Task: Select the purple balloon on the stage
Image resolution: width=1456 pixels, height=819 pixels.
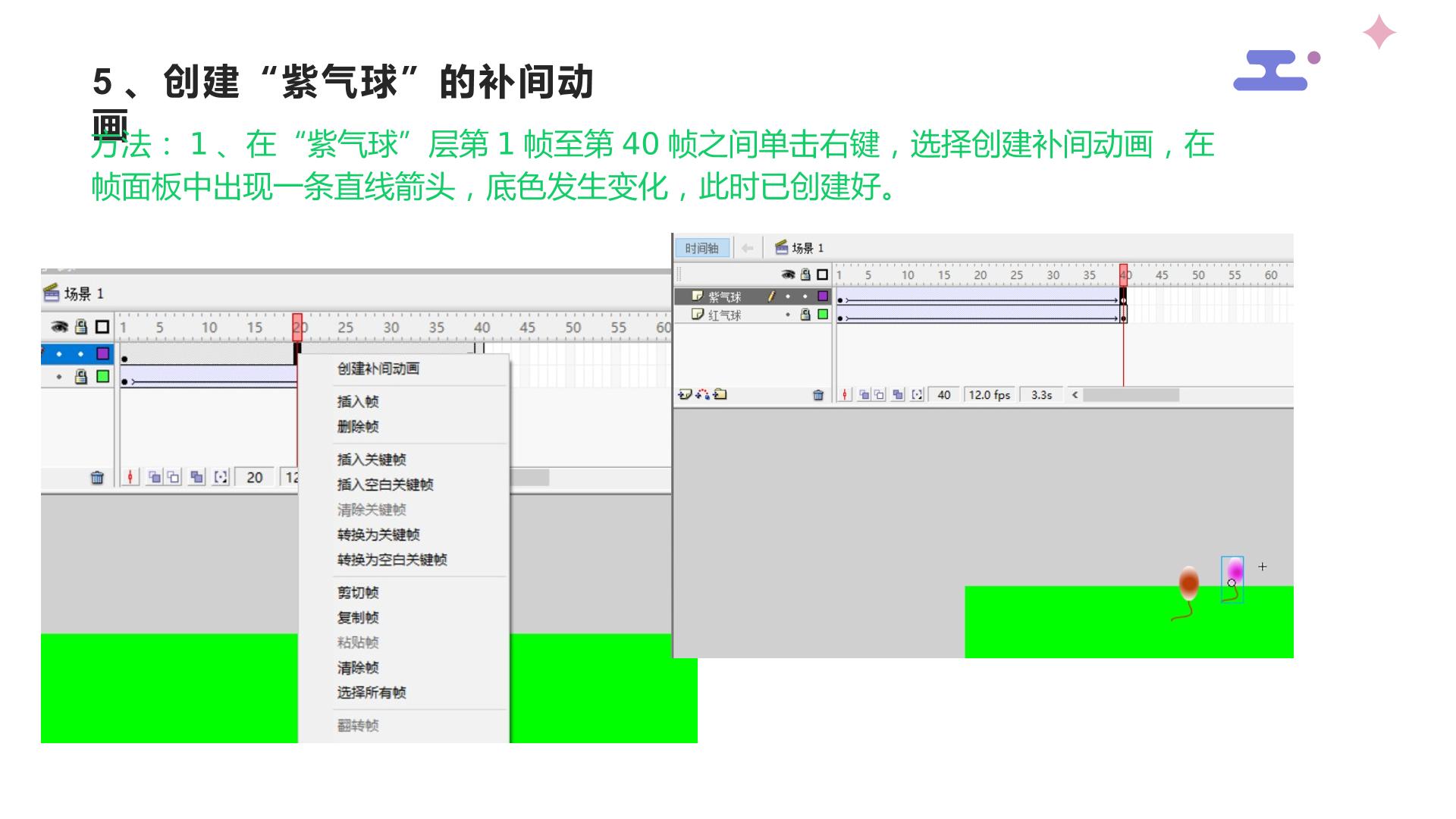Action: coord(1234,579)
